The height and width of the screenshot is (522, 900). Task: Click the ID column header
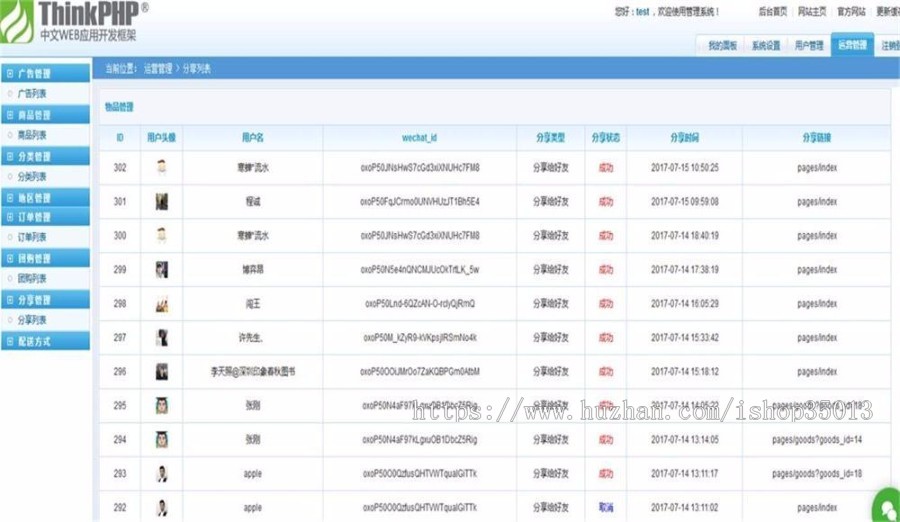120,138
